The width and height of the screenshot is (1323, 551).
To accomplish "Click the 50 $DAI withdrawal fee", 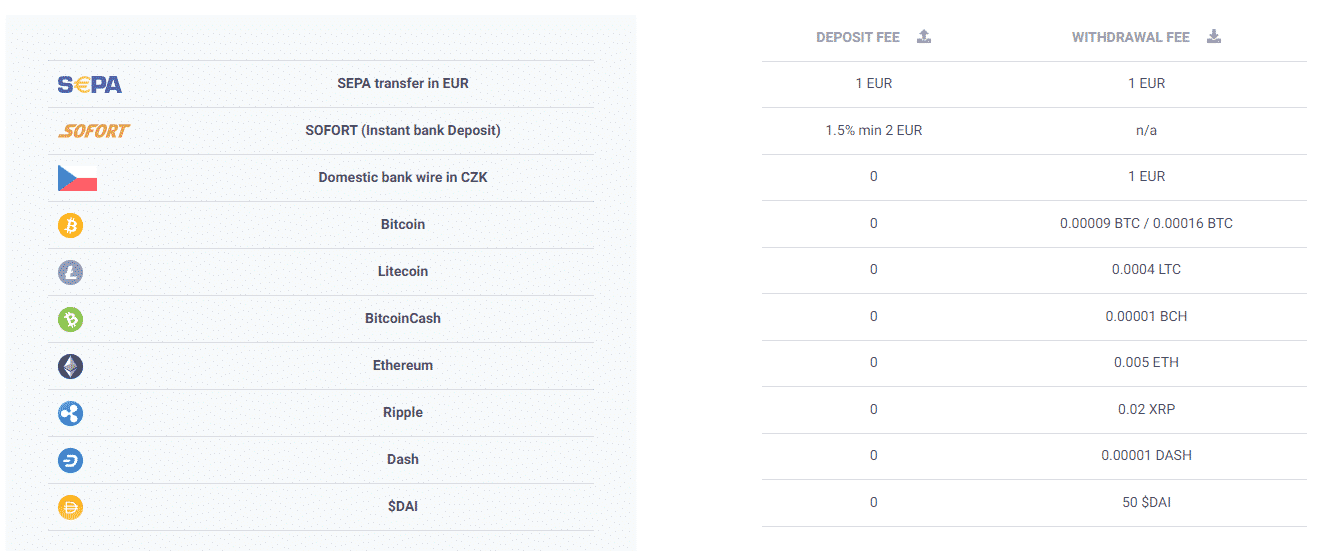I will tap(1146, 502).
